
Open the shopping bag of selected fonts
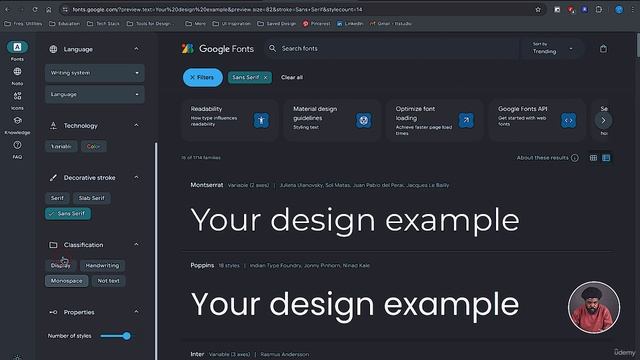coord(603,49)
